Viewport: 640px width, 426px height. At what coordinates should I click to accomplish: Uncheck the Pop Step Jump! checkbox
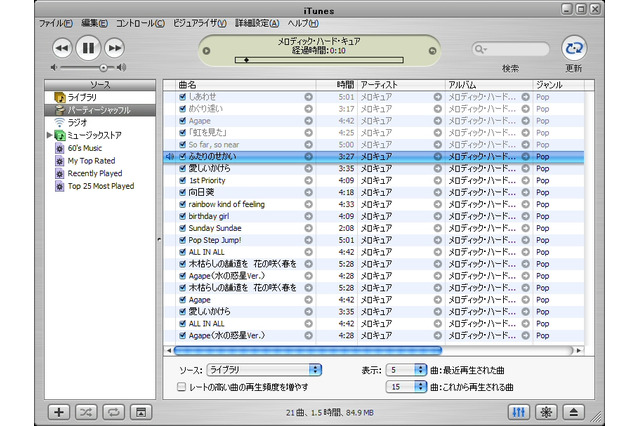pos(182,240)
